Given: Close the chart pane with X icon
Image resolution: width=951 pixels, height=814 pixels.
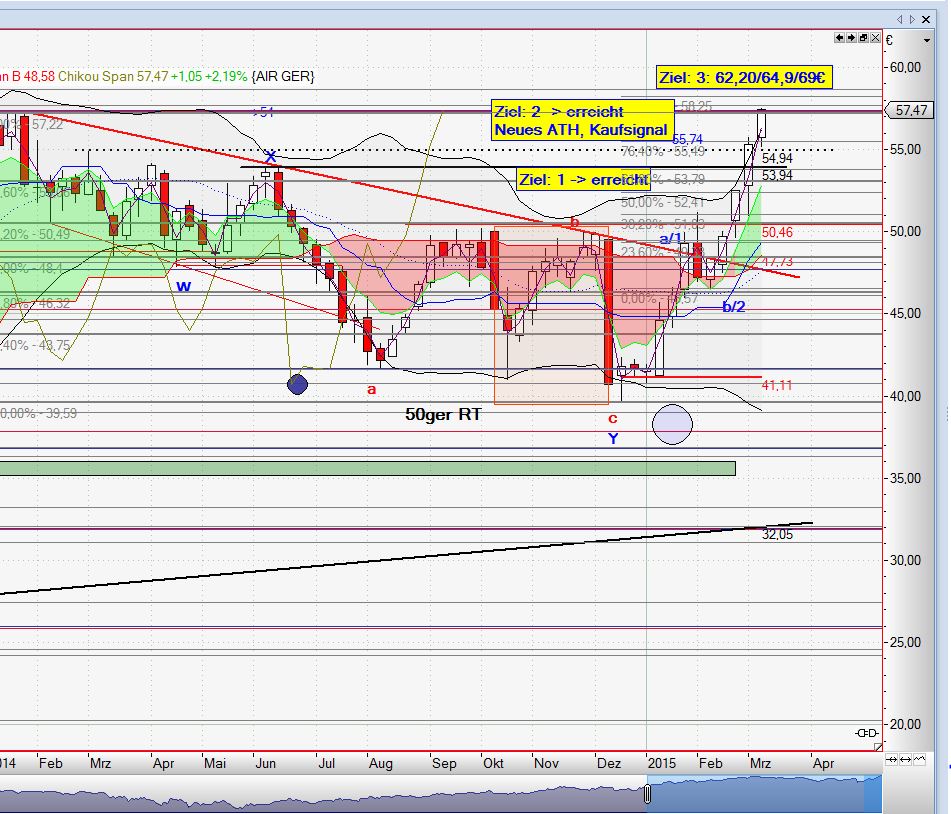Looking at the screenshot, I should coord(876,38).
